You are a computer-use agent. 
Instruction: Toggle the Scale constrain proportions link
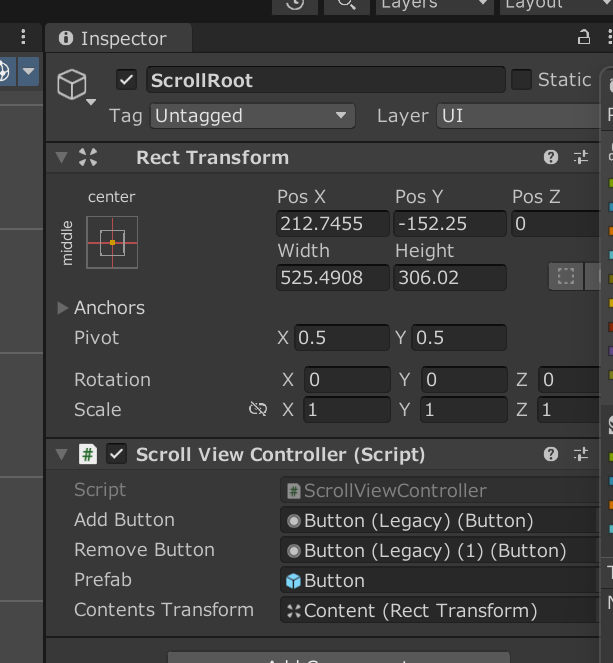[x=258, y=409]
